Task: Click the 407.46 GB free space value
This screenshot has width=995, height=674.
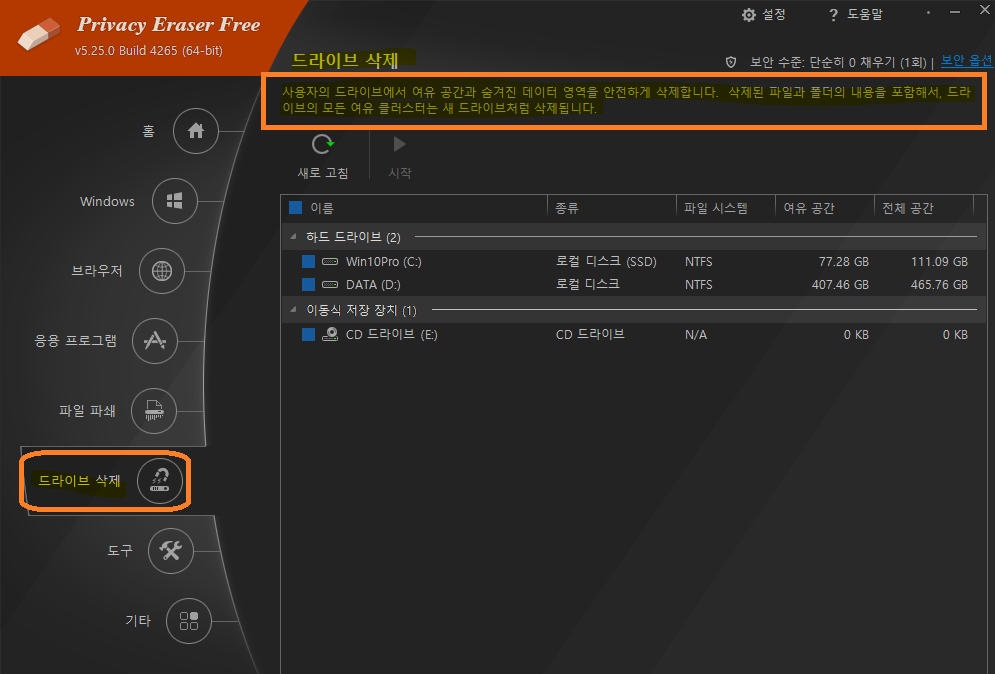Action: [x=840, y=284]
